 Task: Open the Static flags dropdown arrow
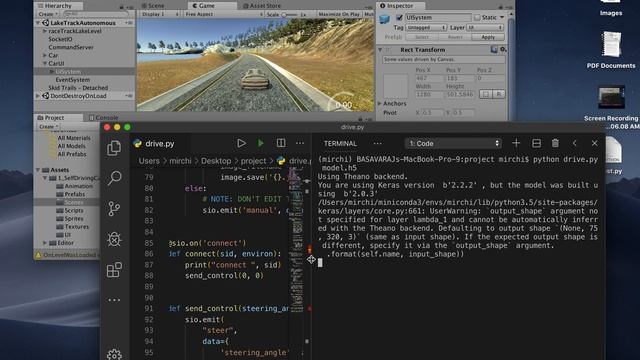point(502,18)
